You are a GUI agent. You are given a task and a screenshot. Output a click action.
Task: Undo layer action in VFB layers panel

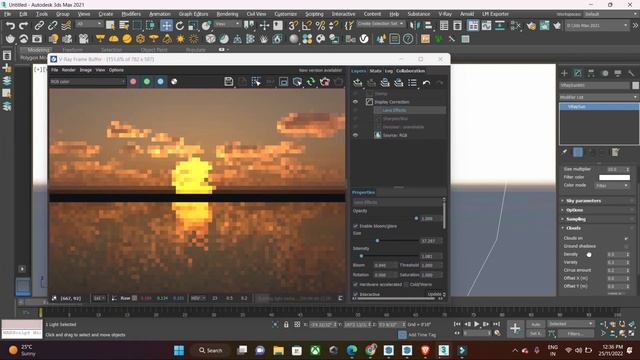pyautogui.click(x=426, y=83)
